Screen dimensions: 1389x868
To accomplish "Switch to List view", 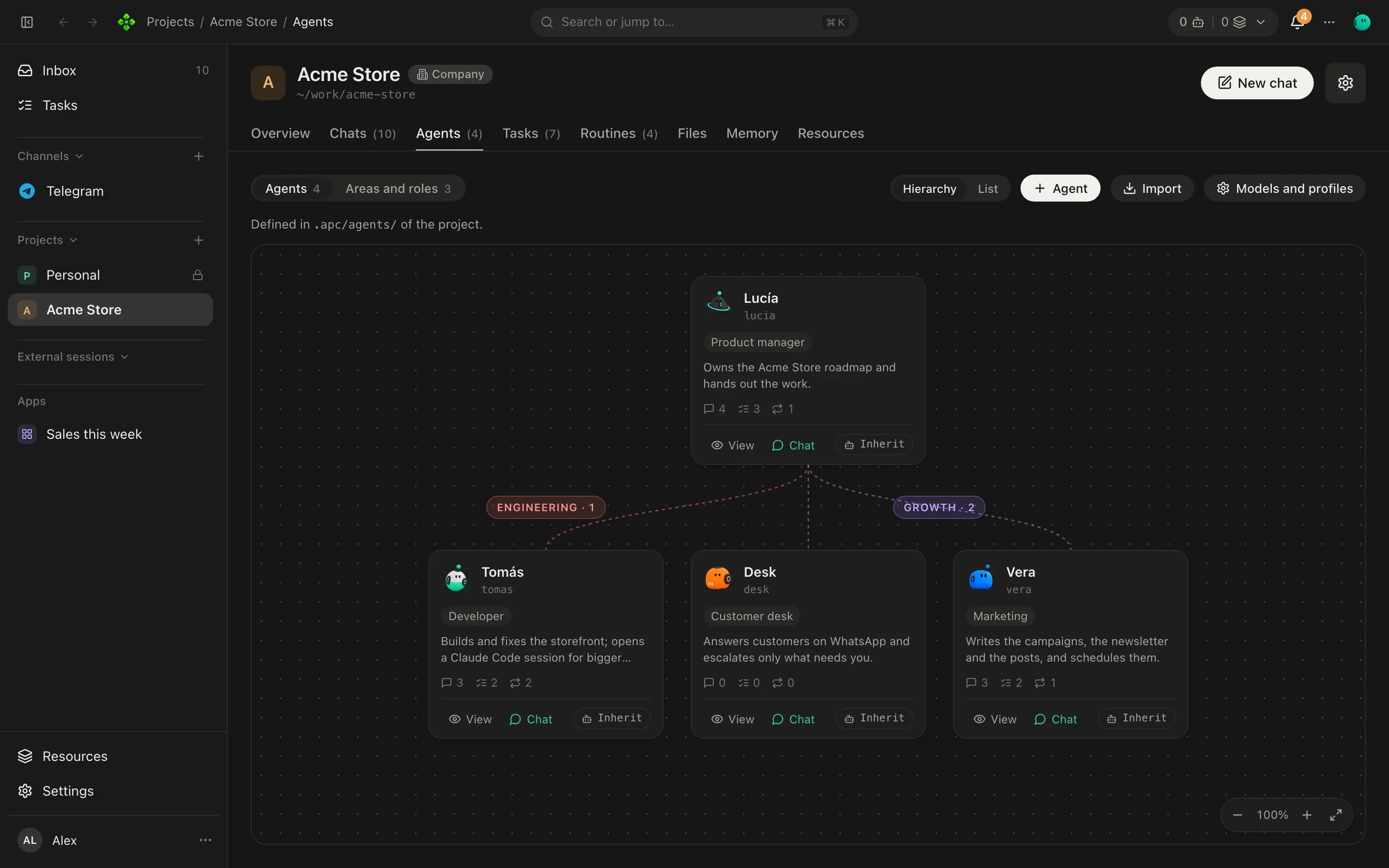I will (x=988, y=188).
